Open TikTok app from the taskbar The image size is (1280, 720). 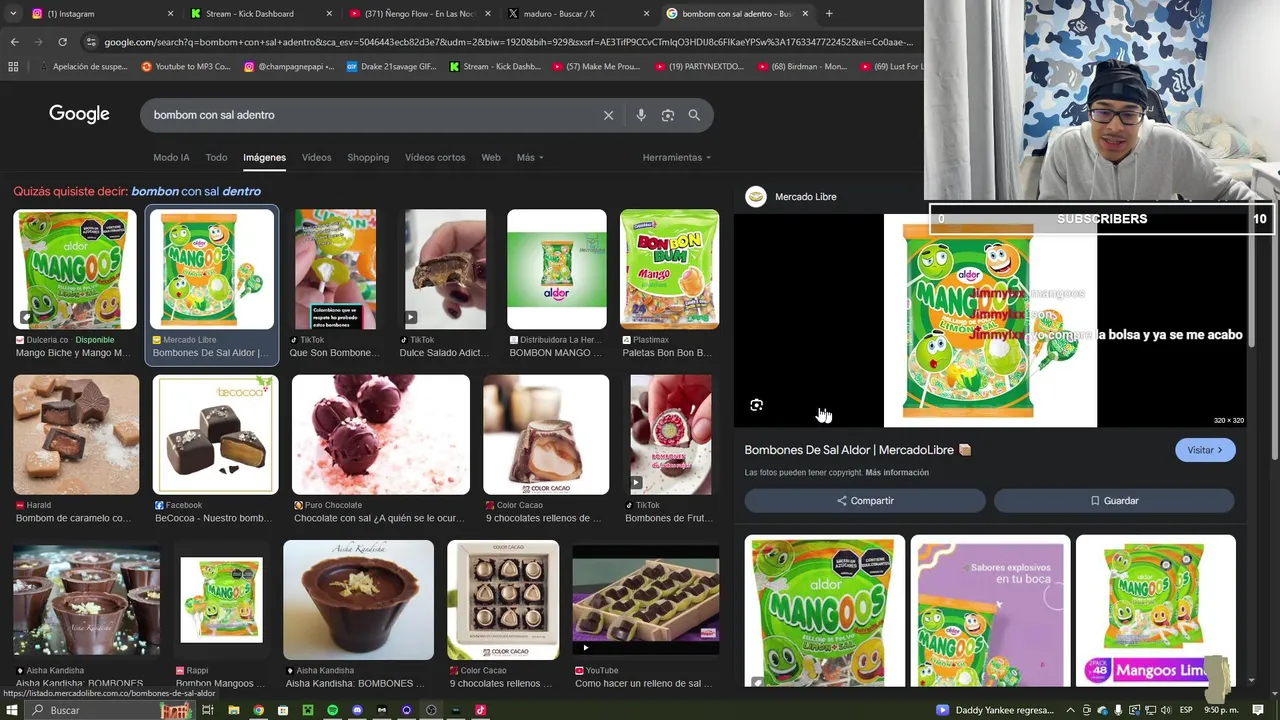(480, 710)
